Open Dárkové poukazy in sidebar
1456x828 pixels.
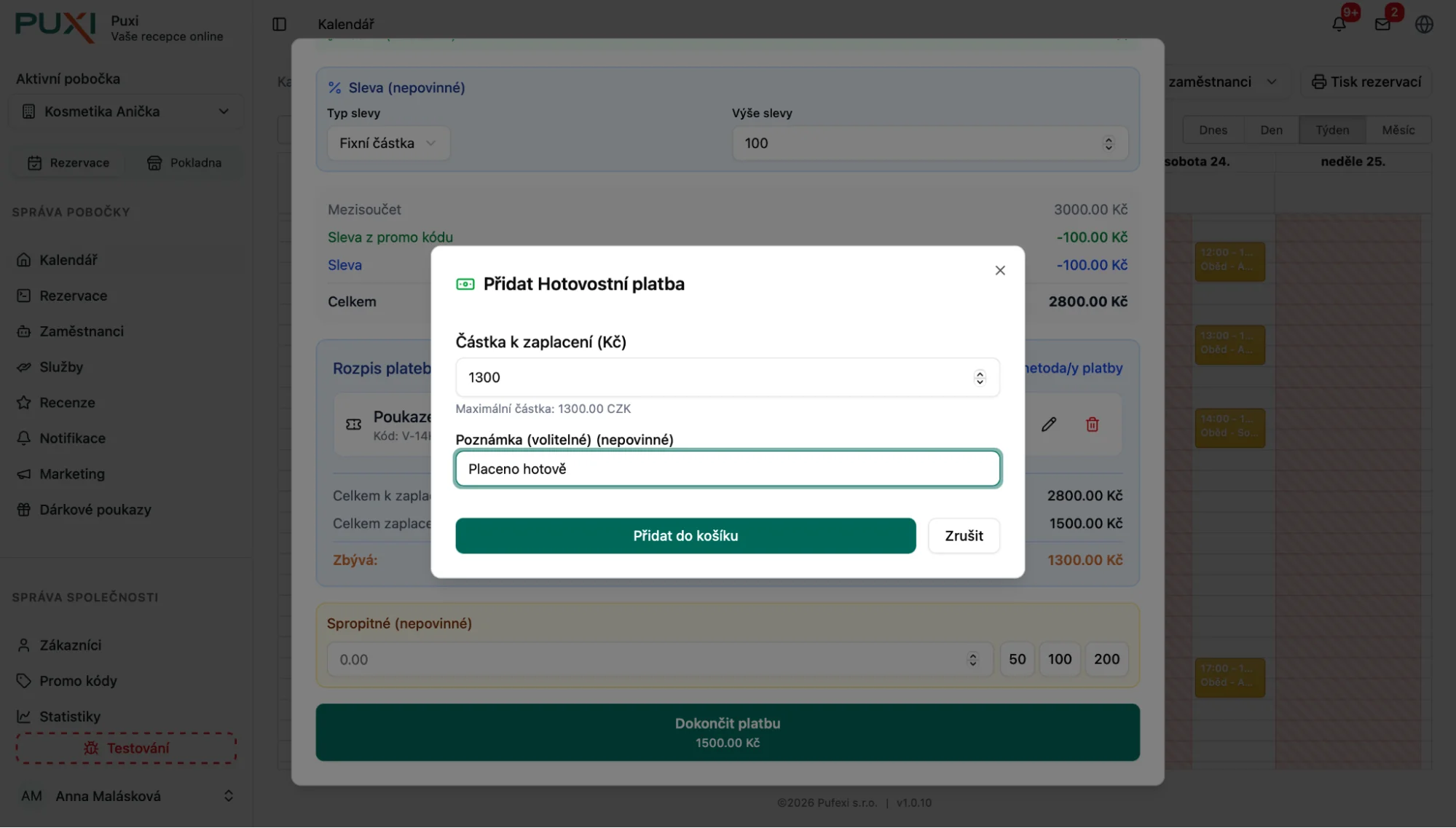click(95, 510)
